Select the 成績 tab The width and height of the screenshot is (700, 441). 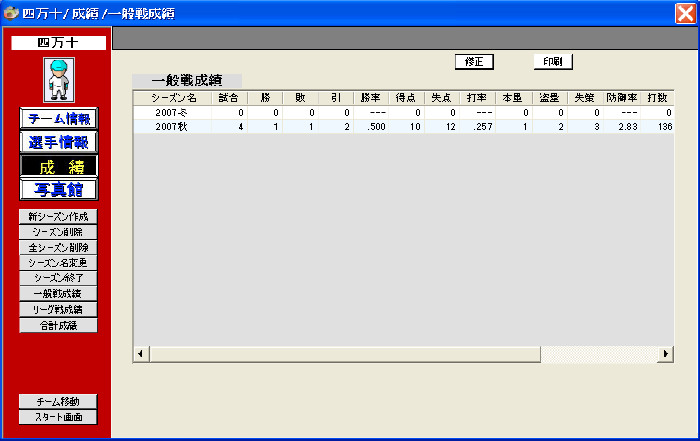(x=58, y=166)
